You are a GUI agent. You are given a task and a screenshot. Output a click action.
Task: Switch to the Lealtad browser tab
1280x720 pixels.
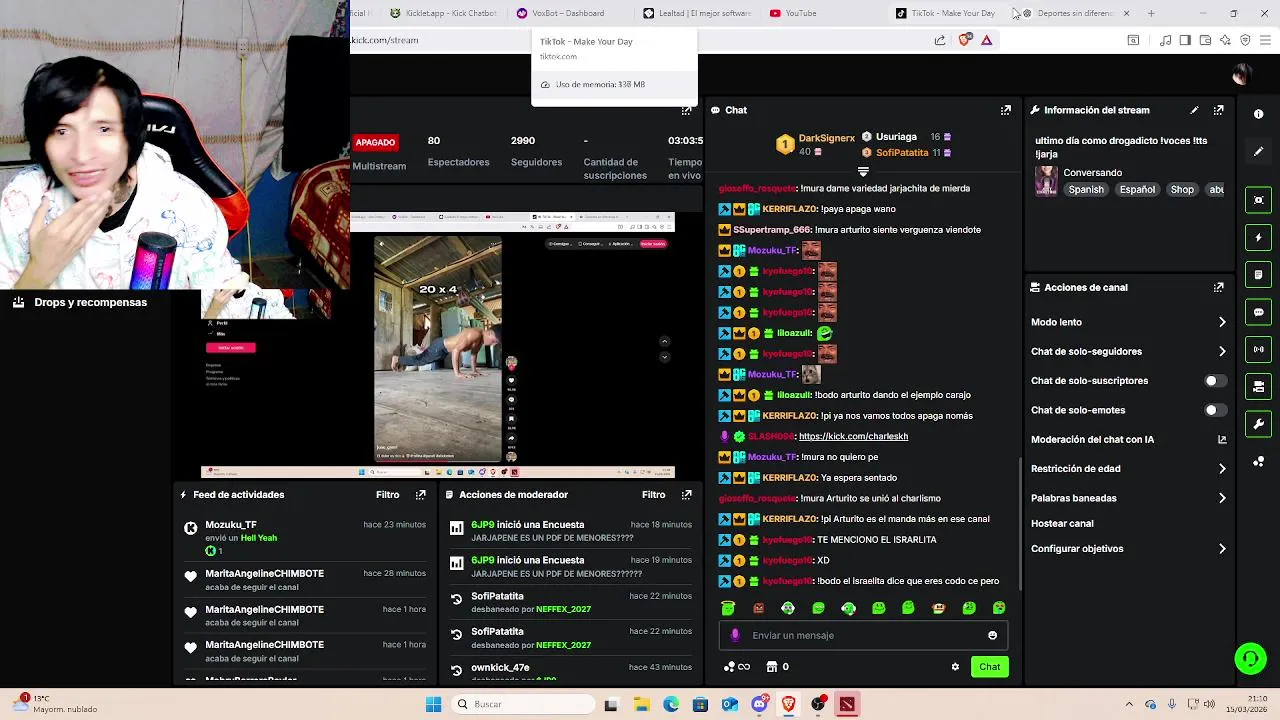tap(697, 13)
